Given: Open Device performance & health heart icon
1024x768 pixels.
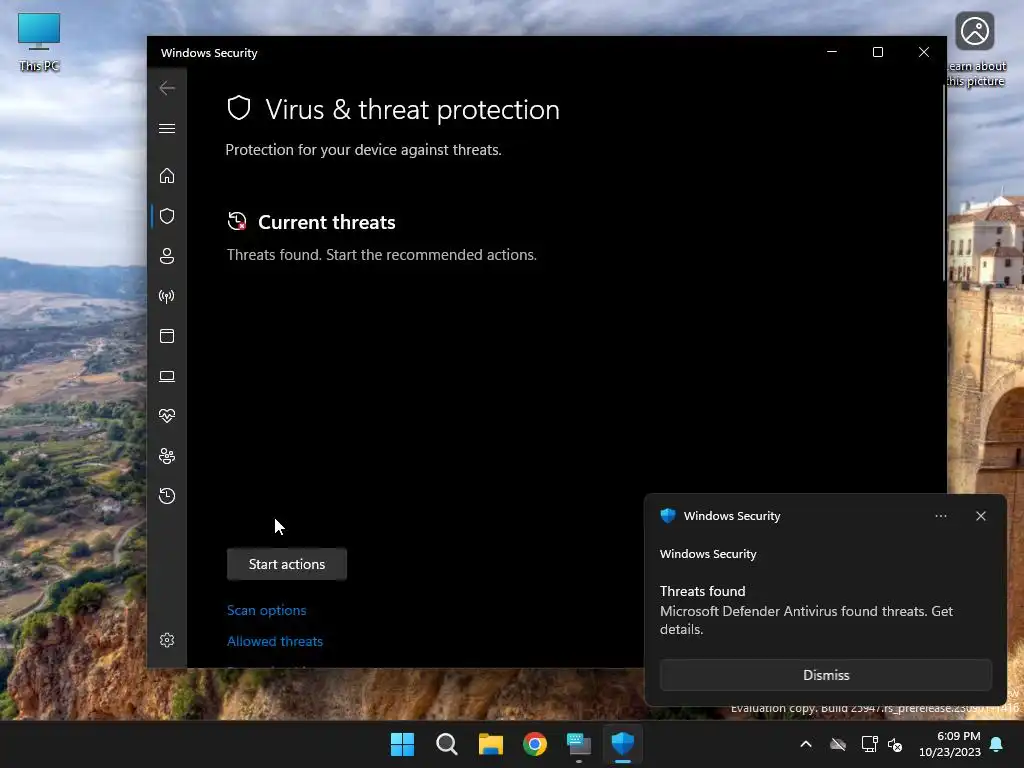Looking at the screenshot, I should [x=167, y=416].
